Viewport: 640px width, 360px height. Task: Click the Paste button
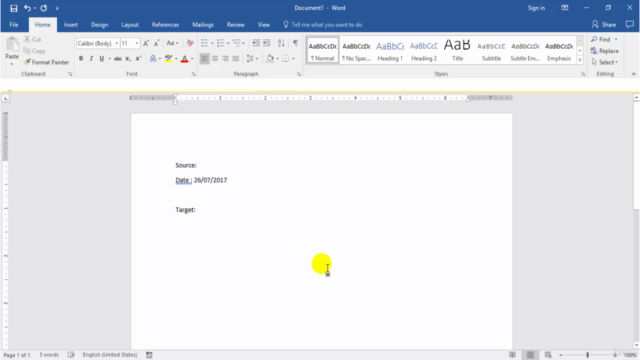(12, 51)
